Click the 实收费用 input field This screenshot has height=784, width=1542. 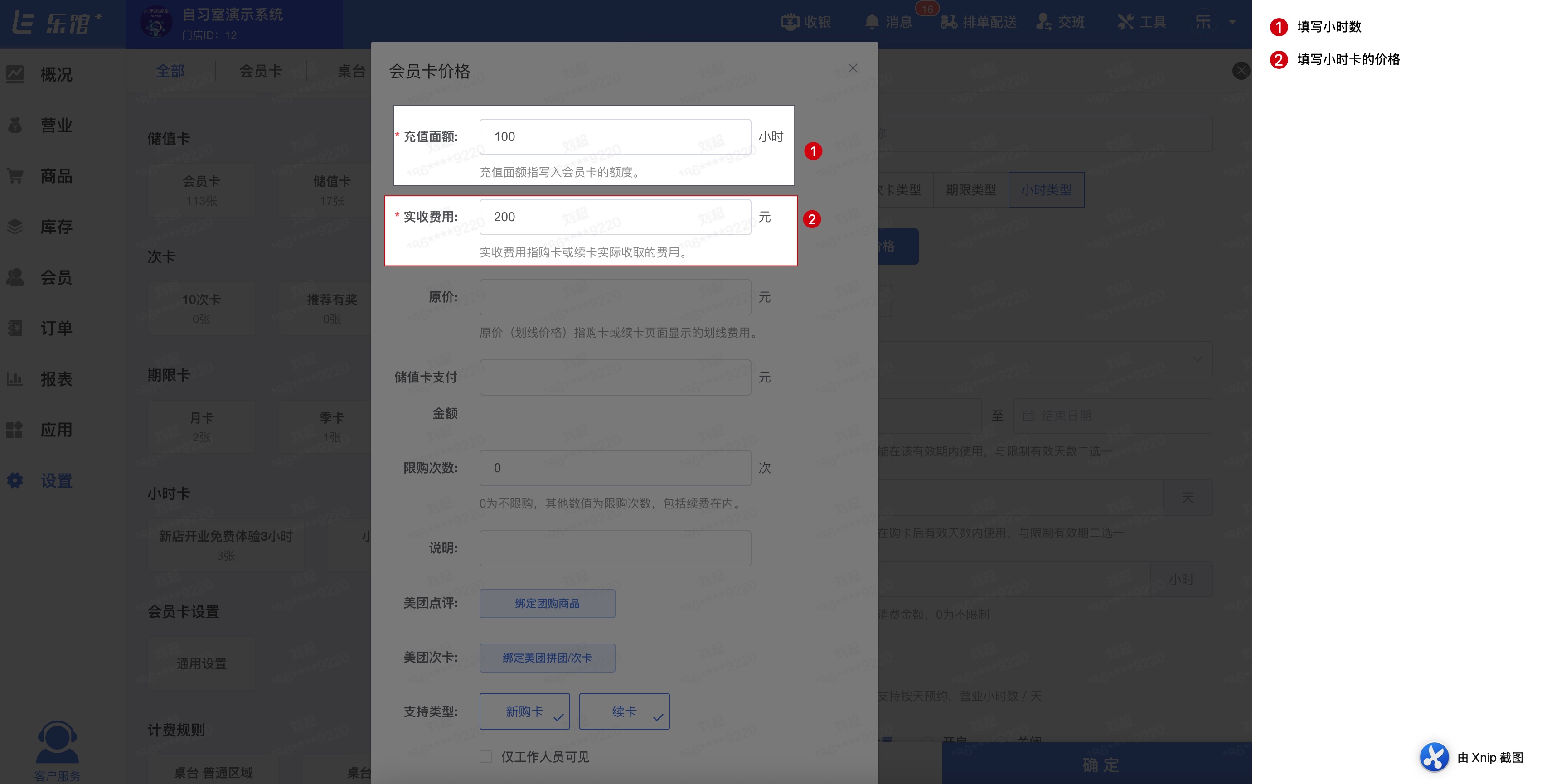coord(615,217)
